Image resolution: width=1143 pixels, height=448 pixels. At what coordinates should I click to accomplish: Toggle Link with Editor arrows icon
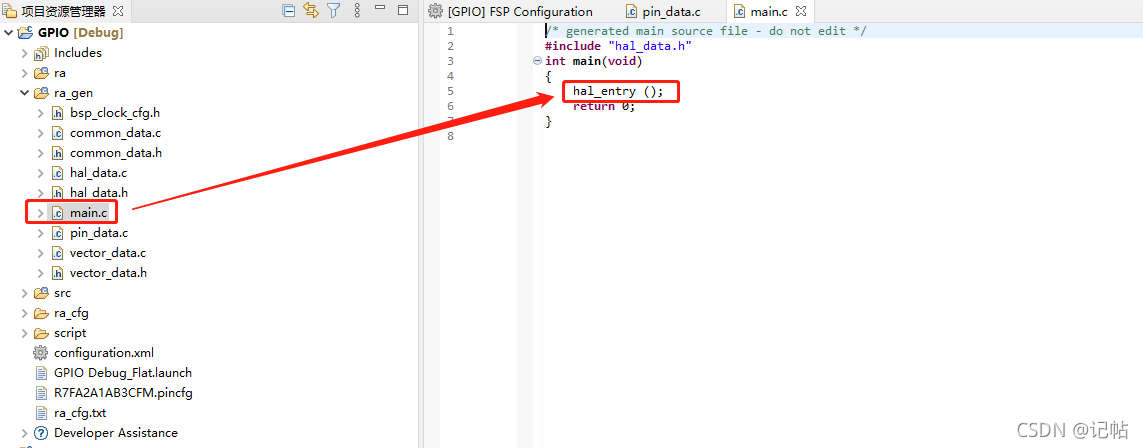click(x=311, y=10)
